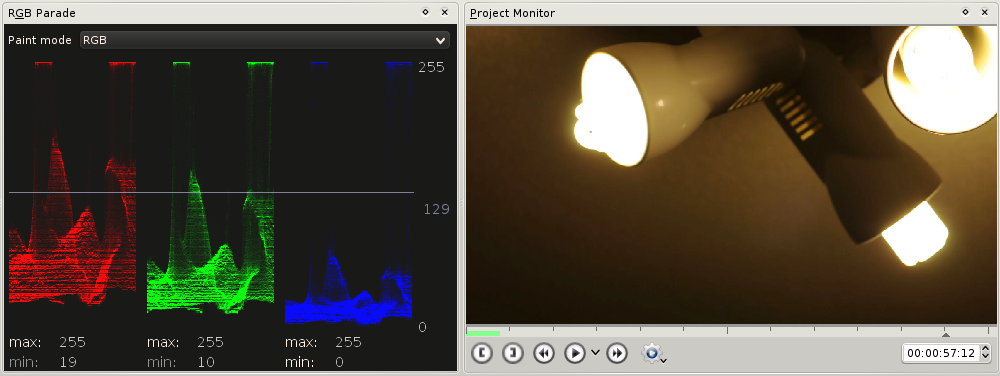Float the Project Monitor panel
The width and height of the screenshot is (1000, 376).
coord(966,12)
